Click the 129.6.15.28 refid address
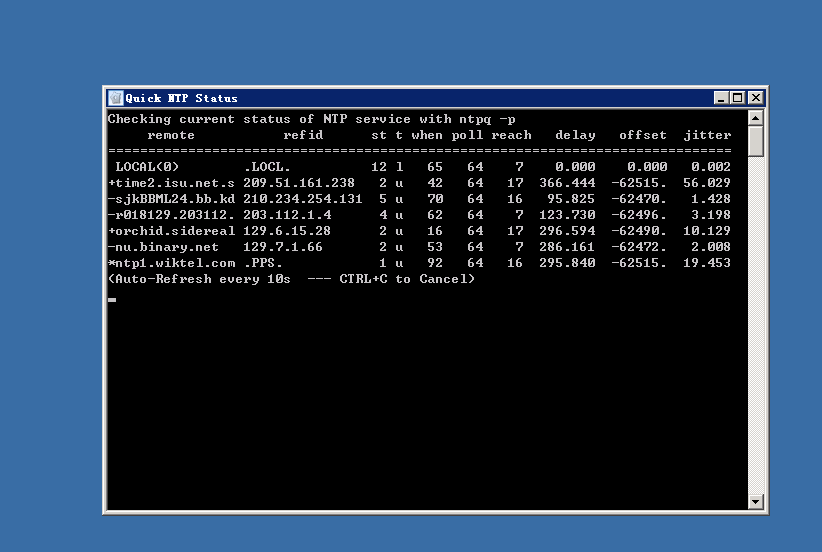 (287, 231)
